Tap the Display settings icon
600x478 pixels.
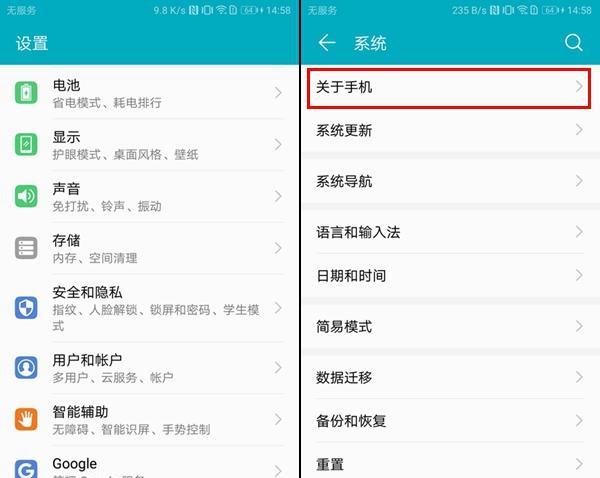click(x=26, y=144)
